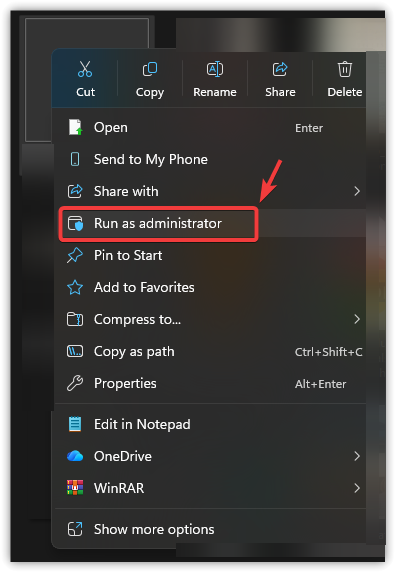Click the zip folder icon beside Compress to

(x=75, y=319)
